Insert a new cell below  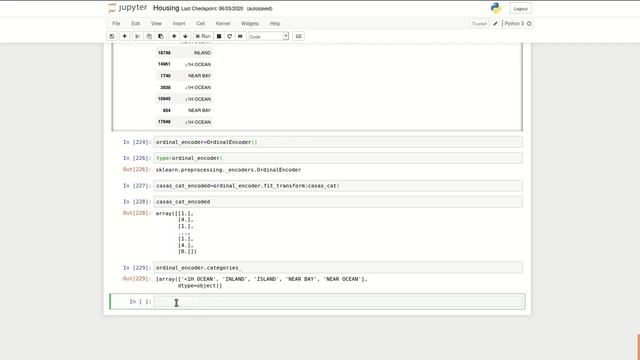click(124, 36)
